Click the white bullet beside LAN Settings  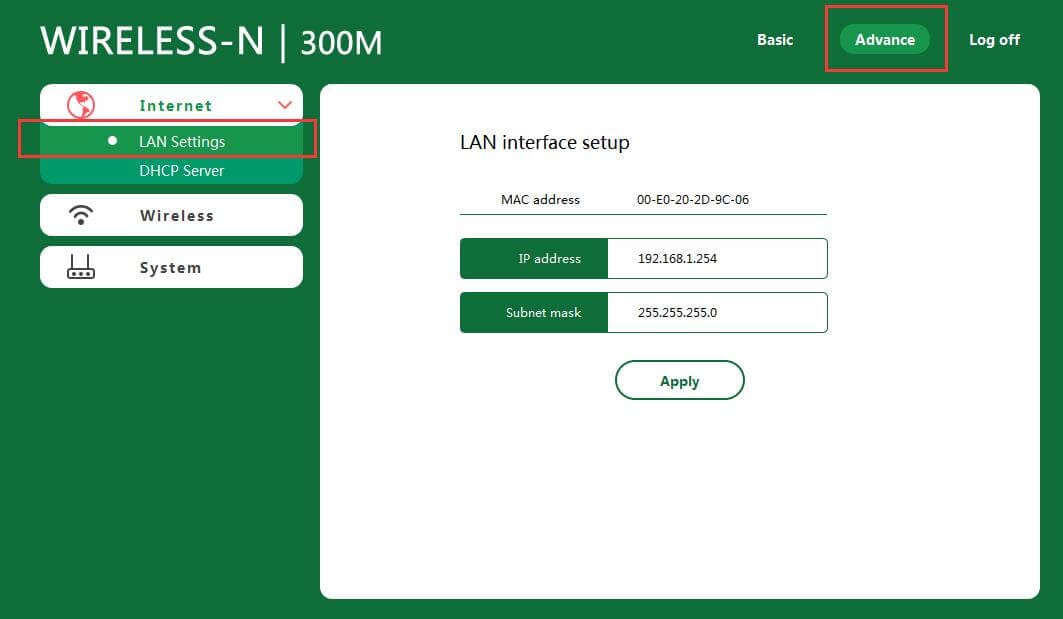point(112,141)
